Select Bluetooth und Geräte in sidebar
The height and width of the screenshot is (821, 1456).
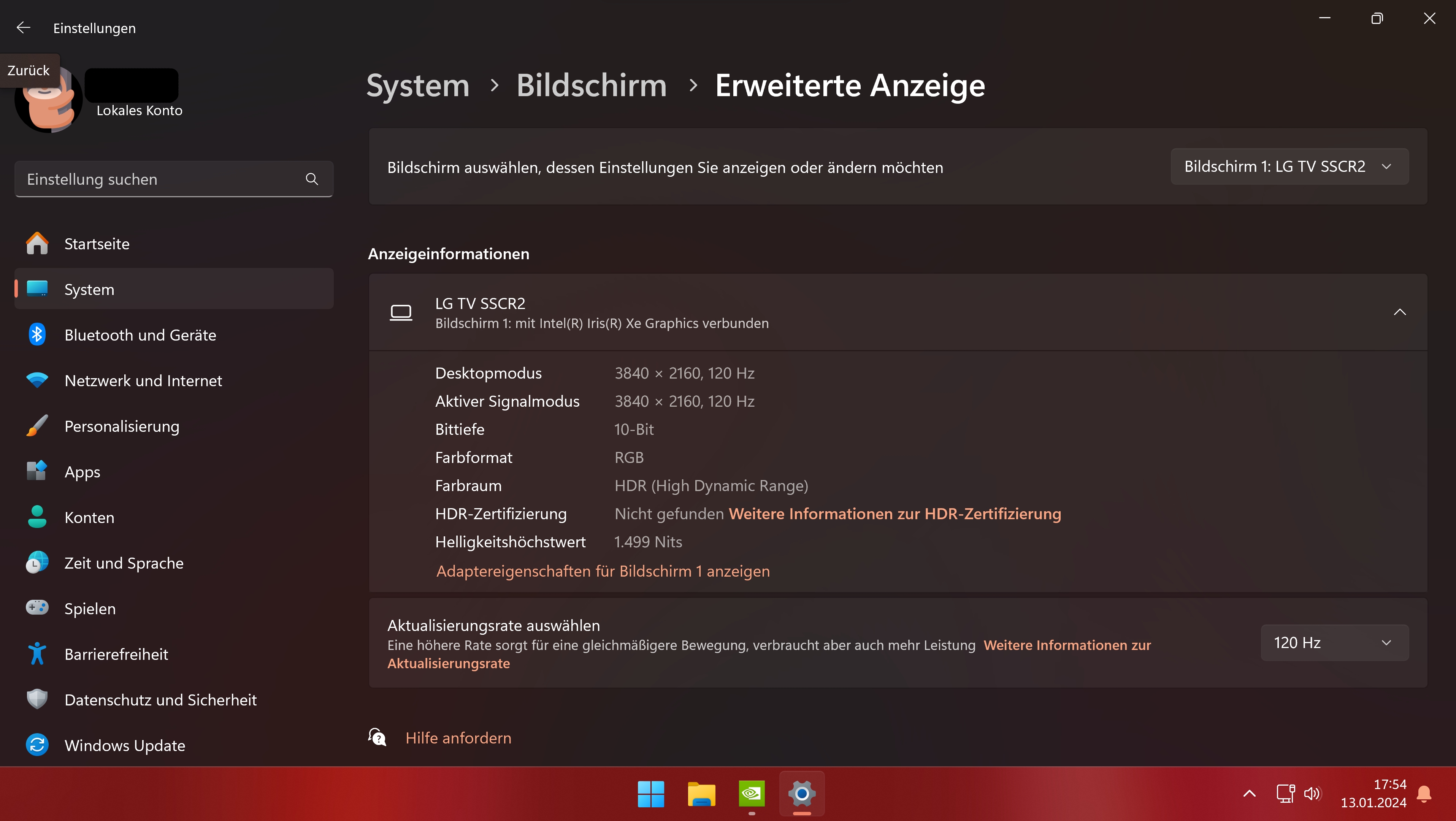pos(140,334)
